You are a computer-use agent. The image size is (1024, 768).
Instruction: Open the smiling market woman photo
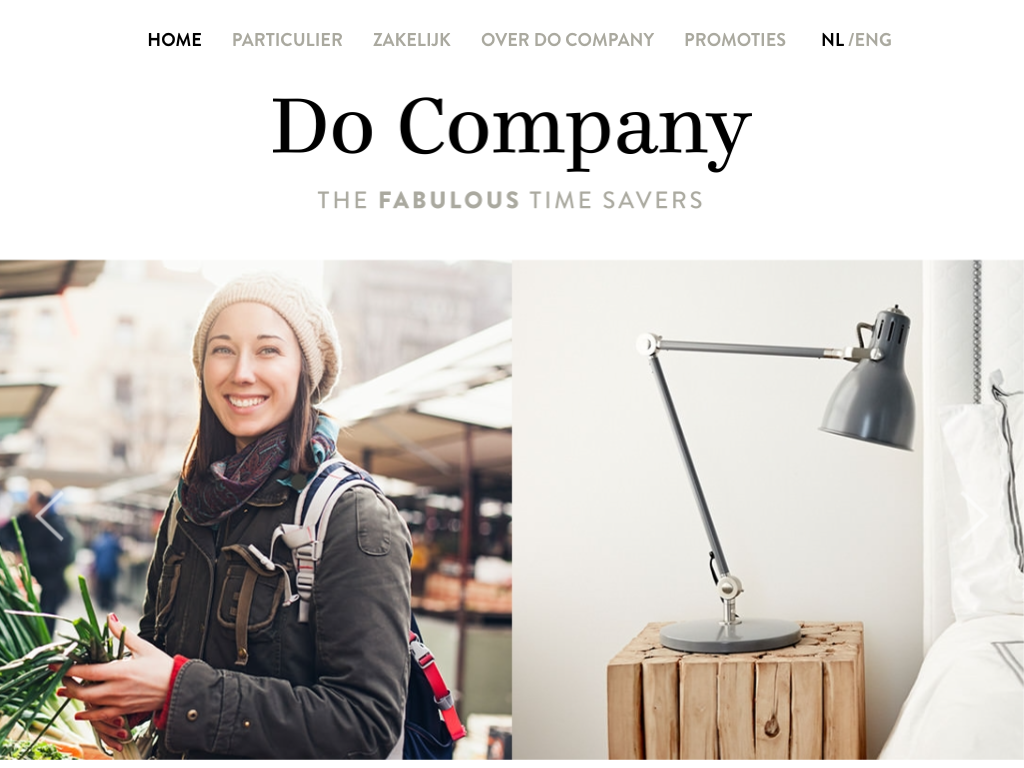[x=256, y=510]
